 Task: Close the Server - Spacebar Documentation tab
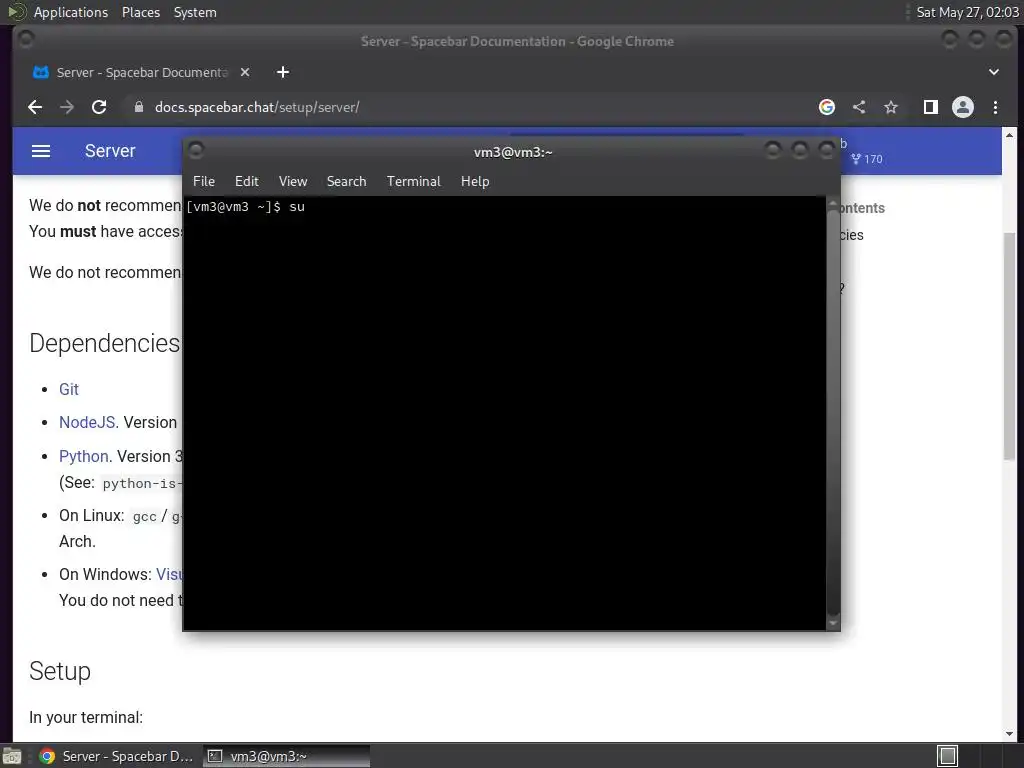click(245, 72)
